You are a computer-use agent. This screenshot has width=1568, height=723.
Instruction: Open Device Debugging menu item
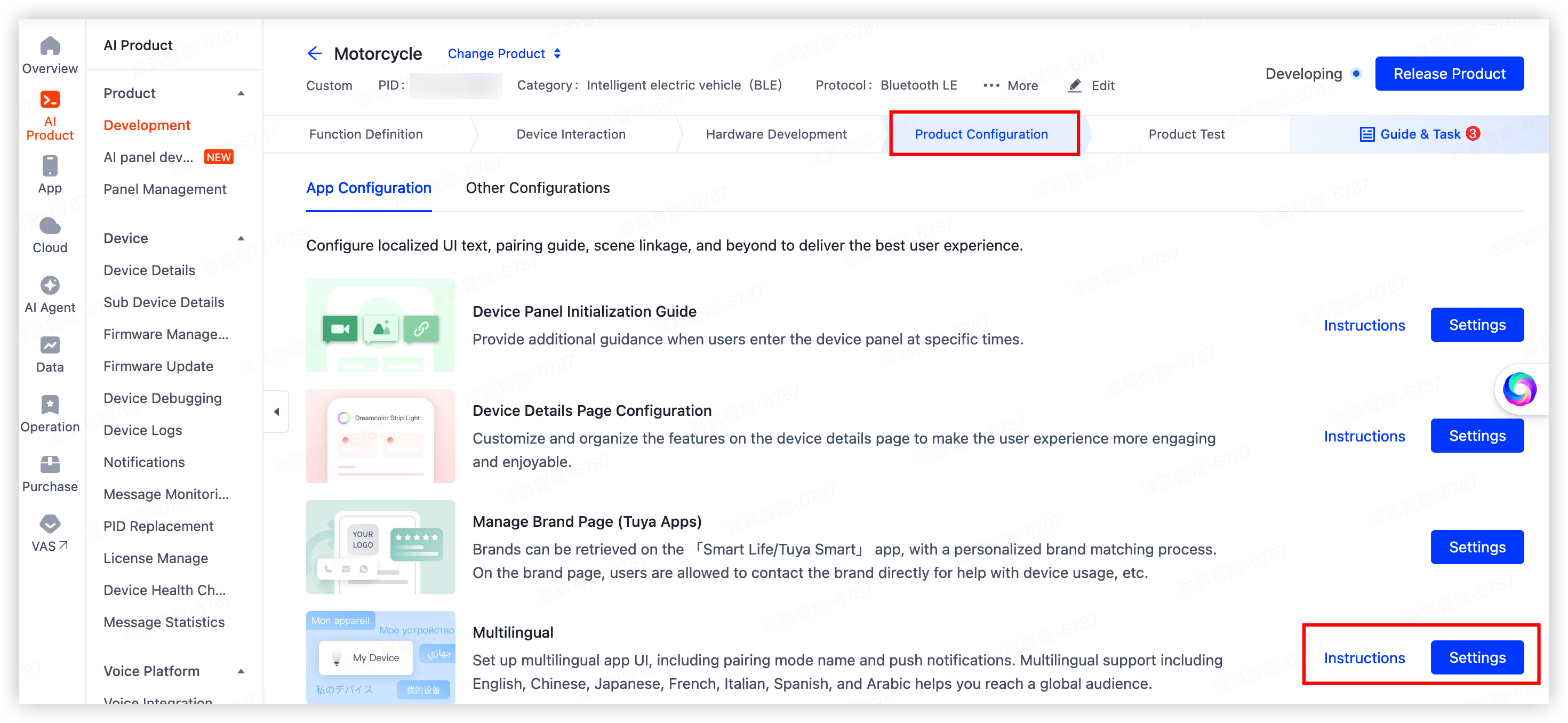click(x=163, y=398)
